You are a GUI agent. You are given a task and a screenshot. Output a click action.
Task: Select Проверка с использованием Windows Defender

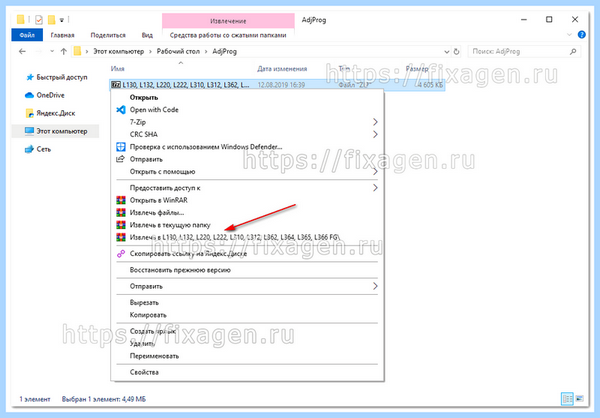pos(206,147)
